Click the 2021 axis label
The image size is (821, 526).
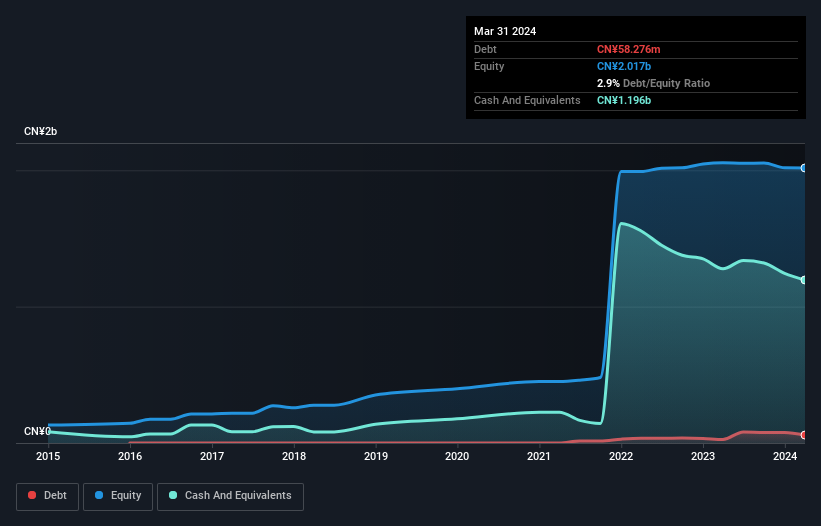[539, 456]
